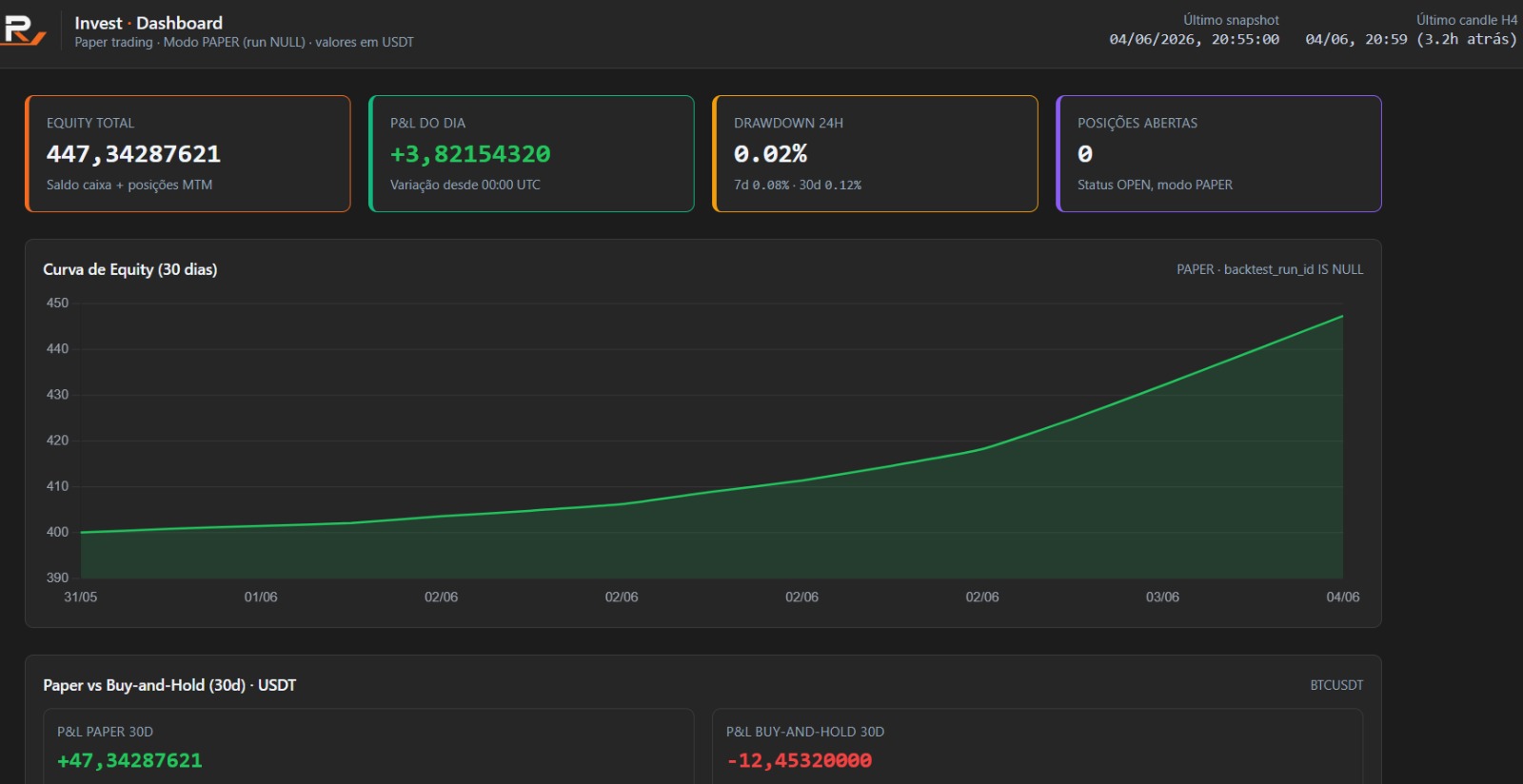The image size is (1523, 784).
Task: Click the "04/06" x-axis date label
Action: pos(1343,598)
